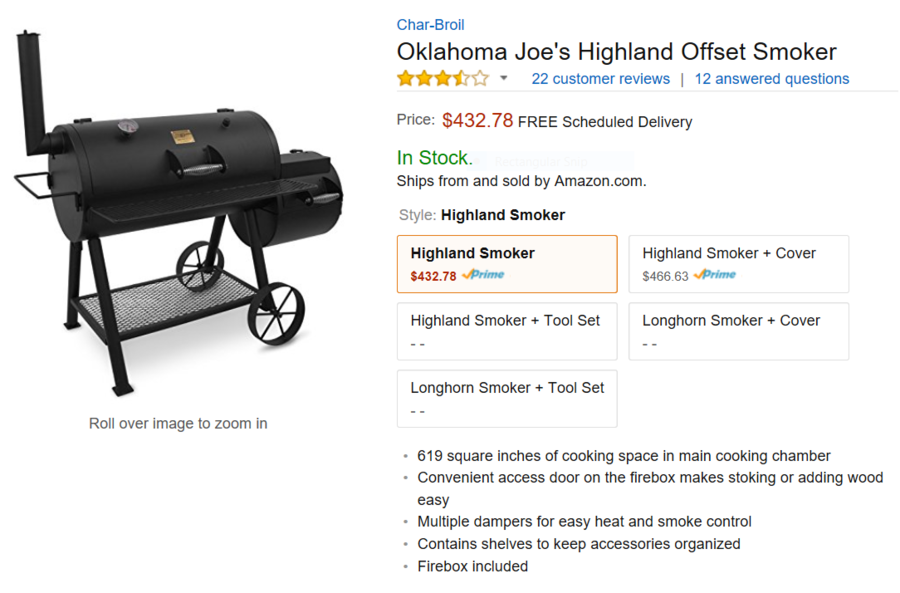Choose the Longhorn Smoker + Tool Set option
The image size is (900, 593).
(507, 398)
